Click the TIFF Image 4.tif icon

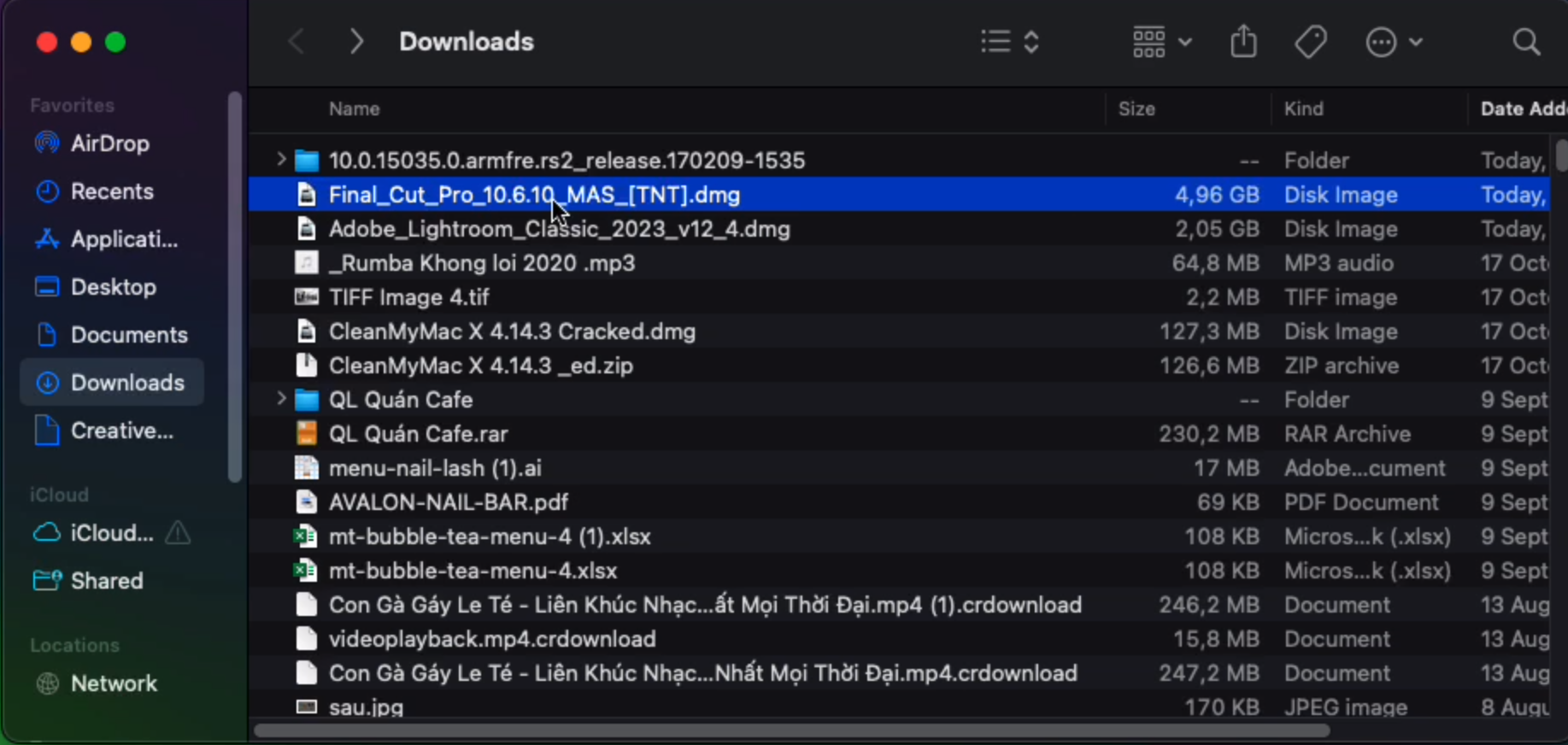point(306,297)
